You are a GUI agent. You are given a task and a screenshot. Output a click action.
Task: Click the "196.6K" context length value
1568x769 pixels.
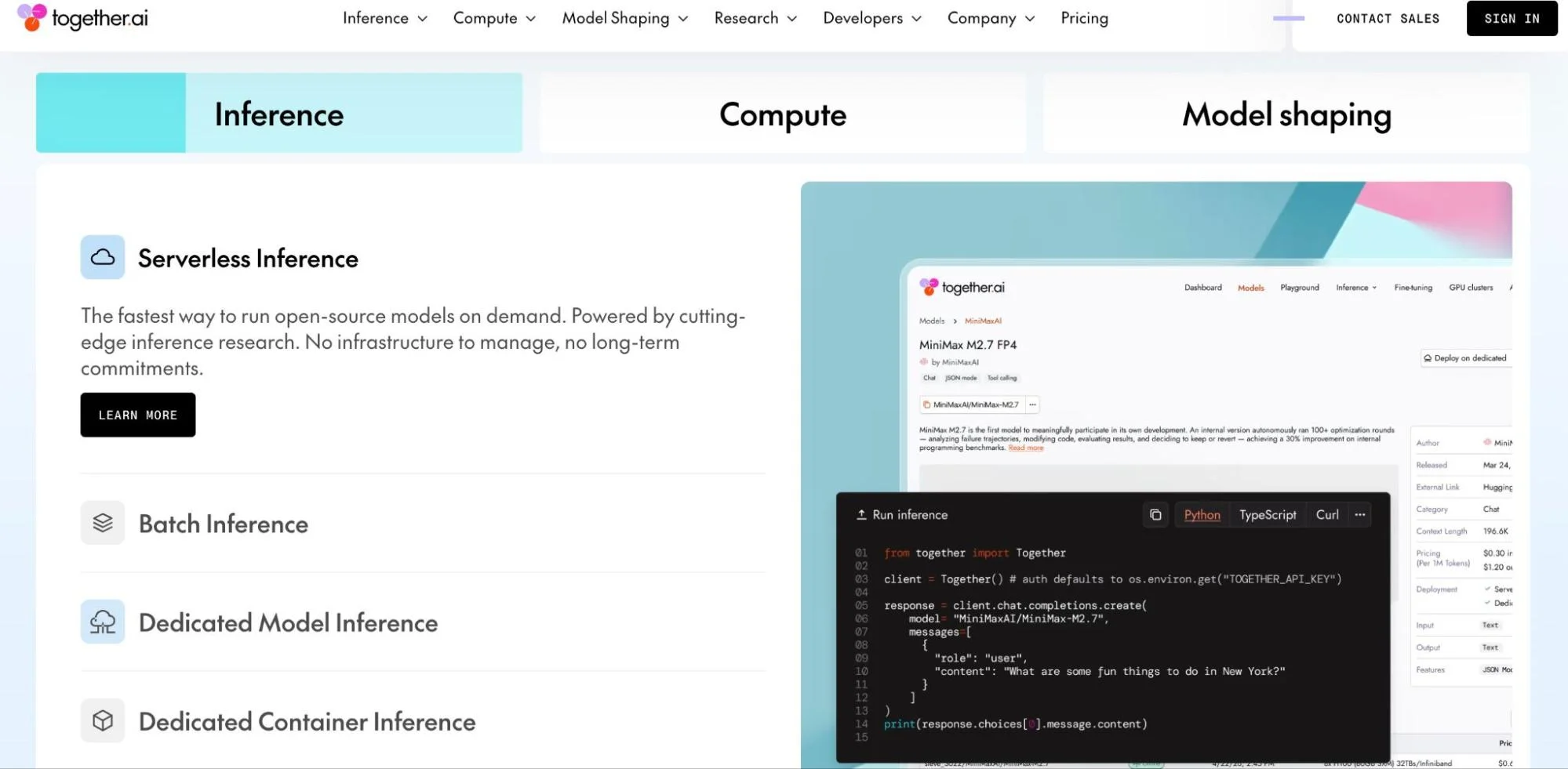(1495, 531)
